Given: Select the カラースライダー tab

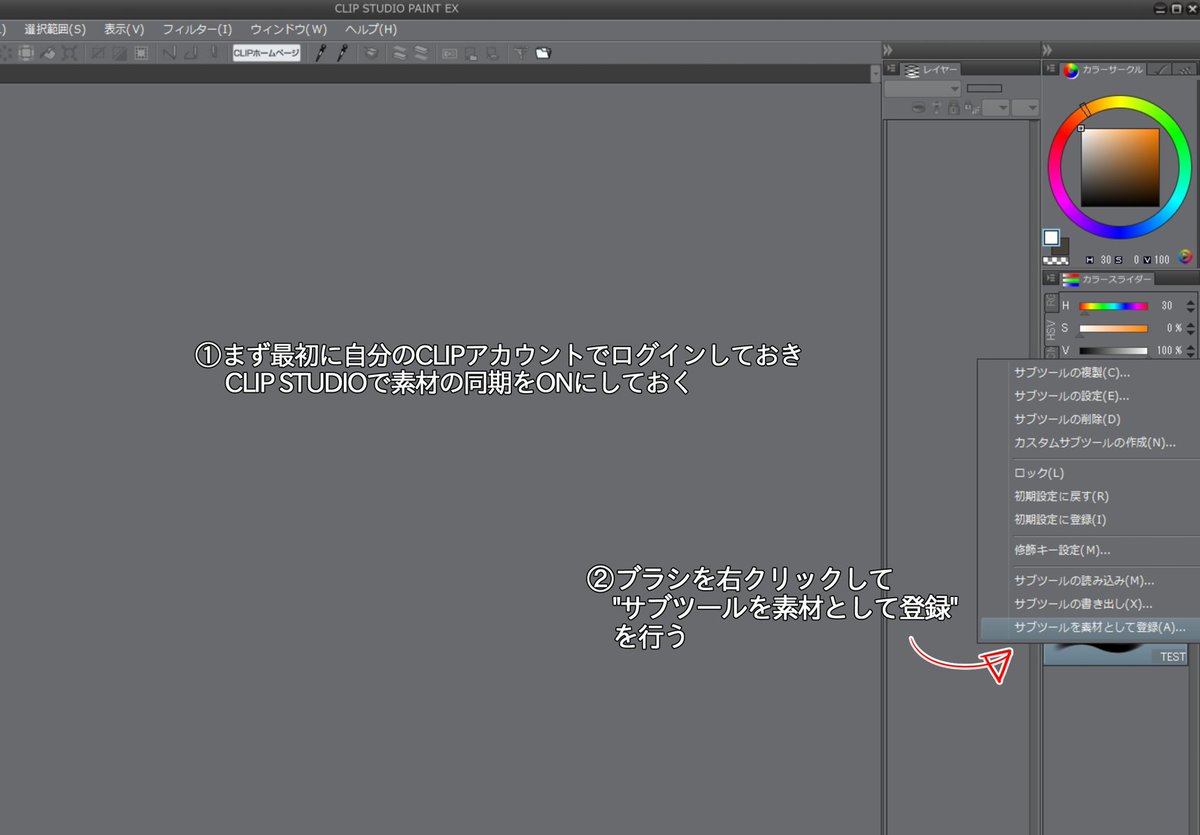Looking at the screenshot, I should point(1107,279).
